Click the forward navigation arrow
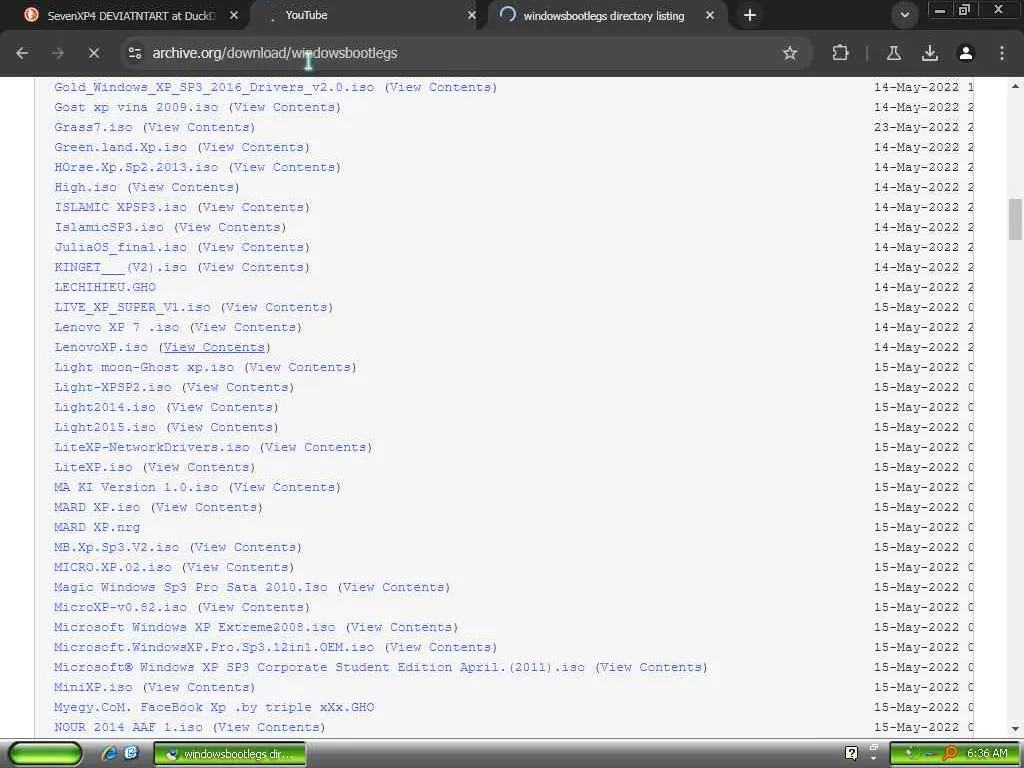1024x768 pixels. (57, 53)
